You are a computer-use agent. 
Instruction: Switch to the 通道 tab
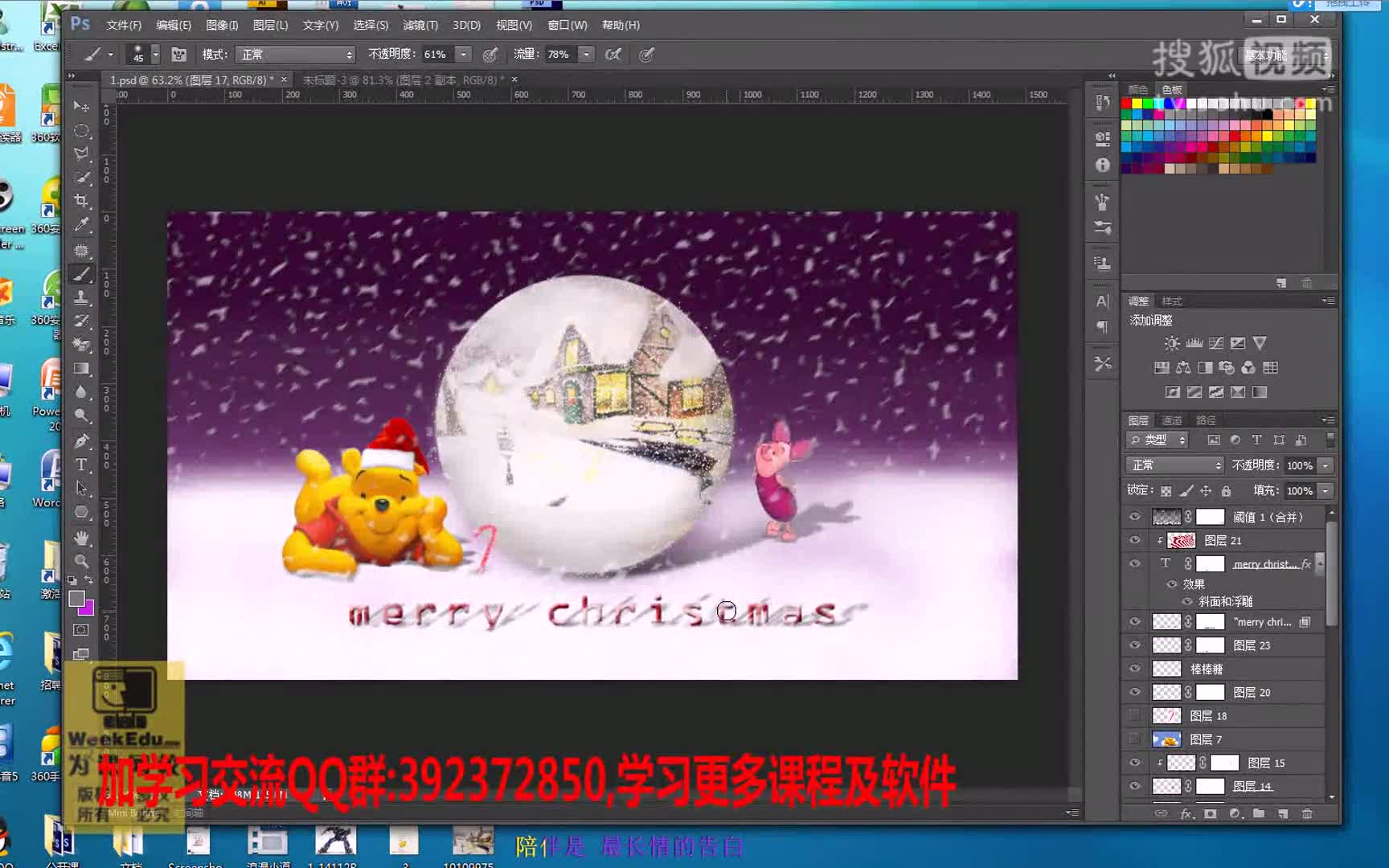[1172, 420]
